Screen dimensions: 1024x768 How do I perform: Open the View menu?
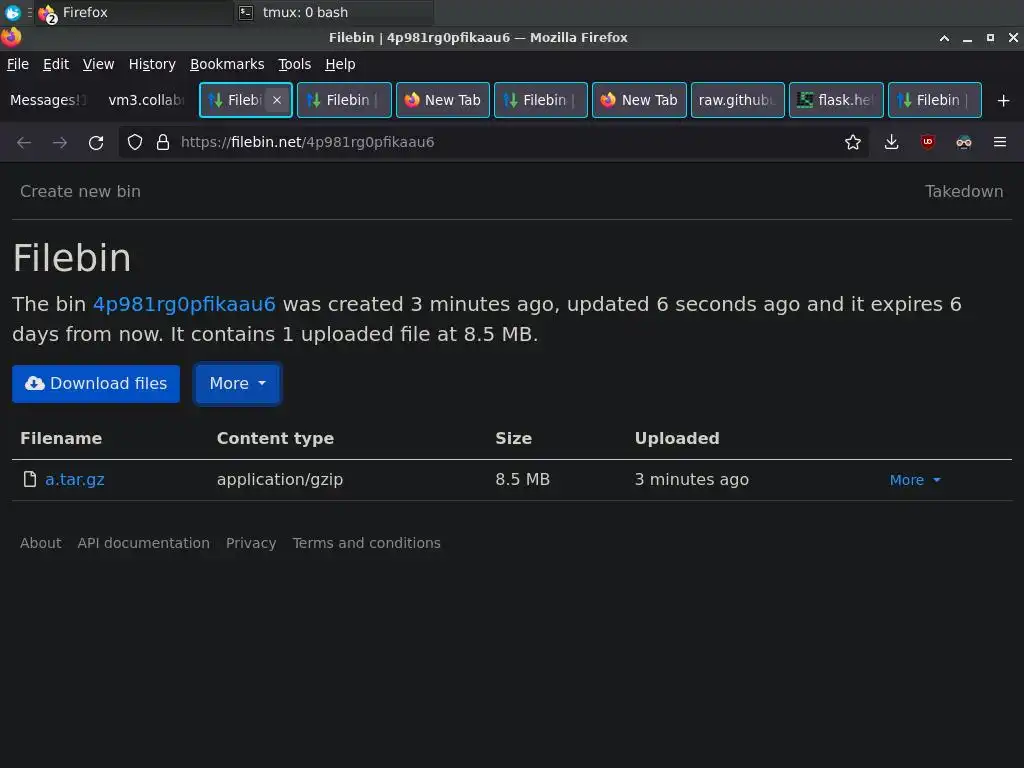point(98,64)
